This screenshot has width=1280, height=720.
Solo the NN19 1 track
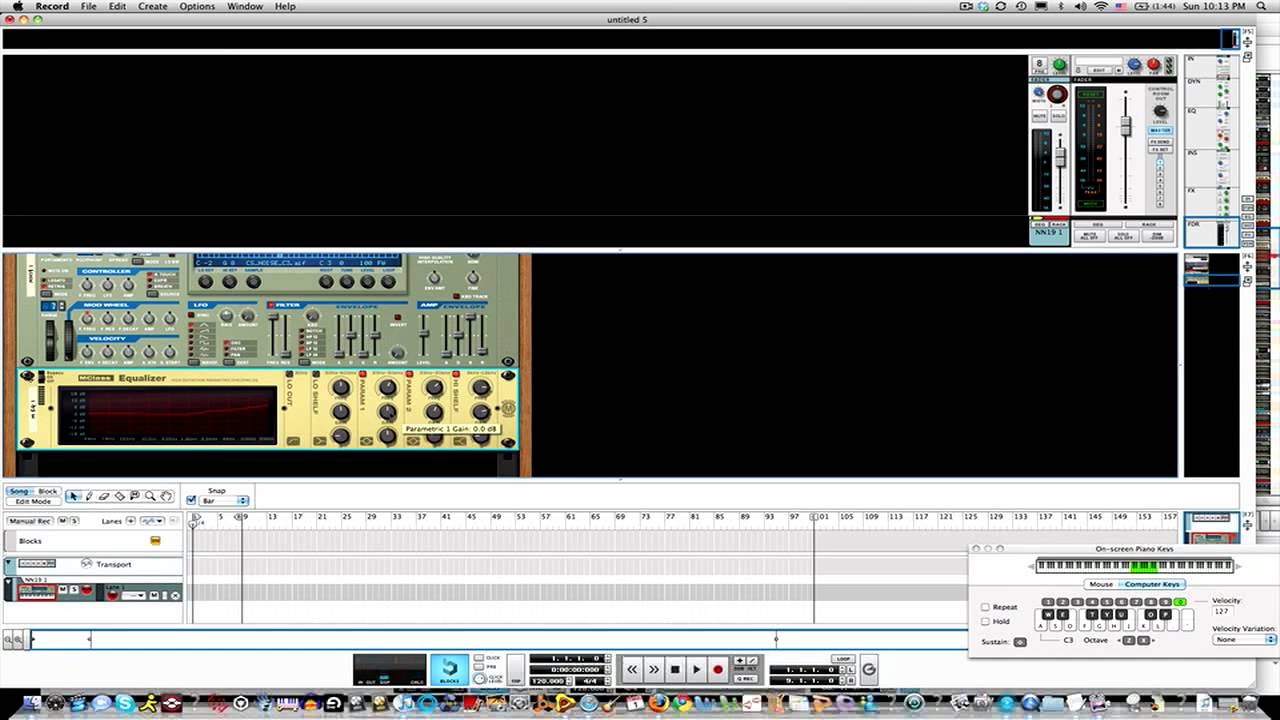click(73, 590)
